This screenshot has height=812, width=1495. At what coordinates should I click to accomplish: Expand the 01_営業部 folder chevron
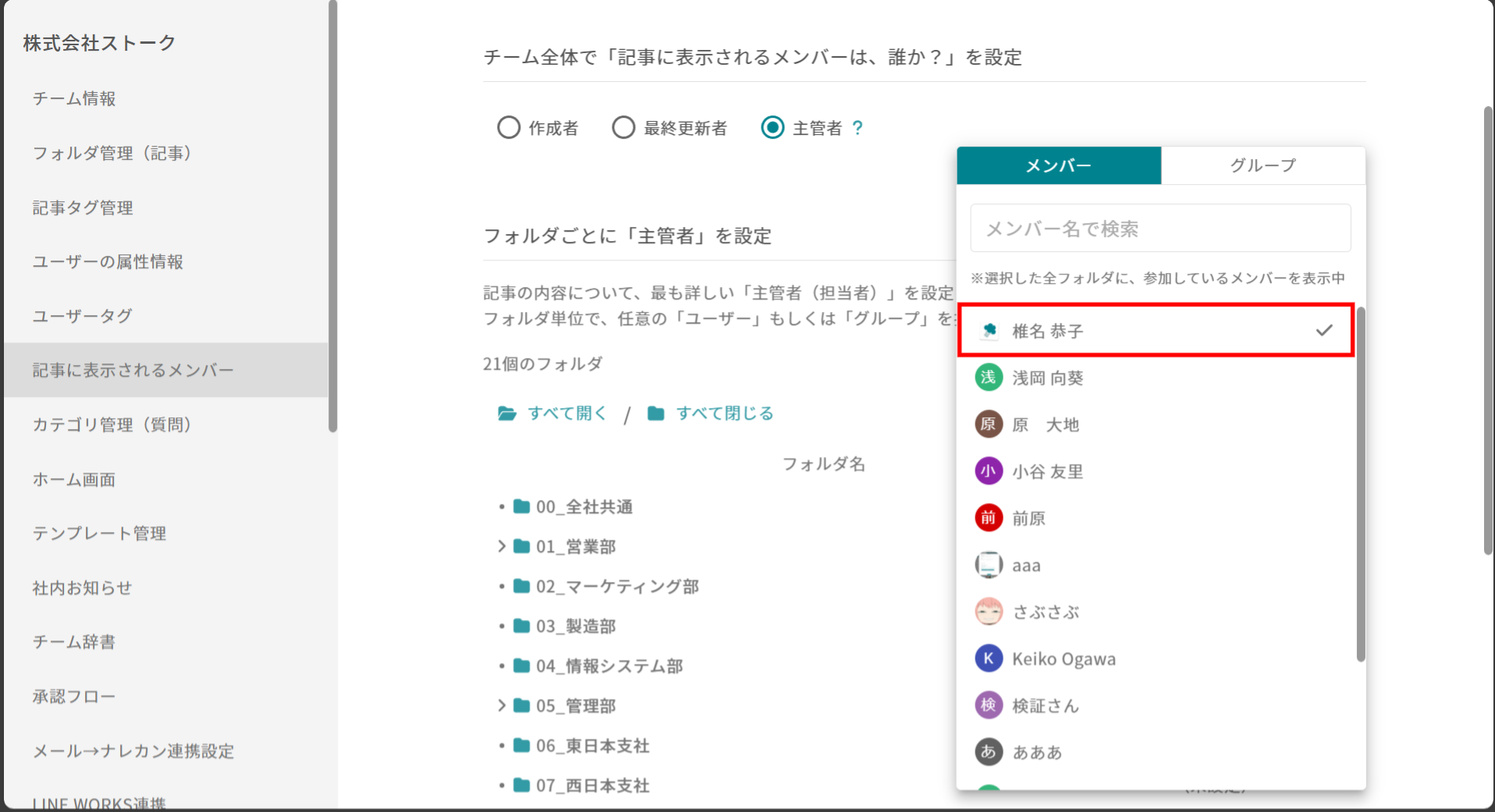click(x=502, y=547)
